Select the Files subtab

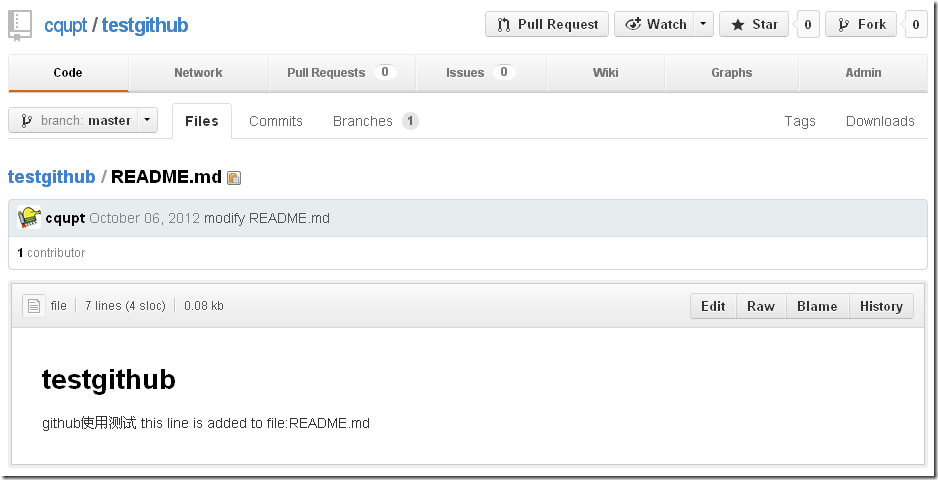tap(202, 121)
